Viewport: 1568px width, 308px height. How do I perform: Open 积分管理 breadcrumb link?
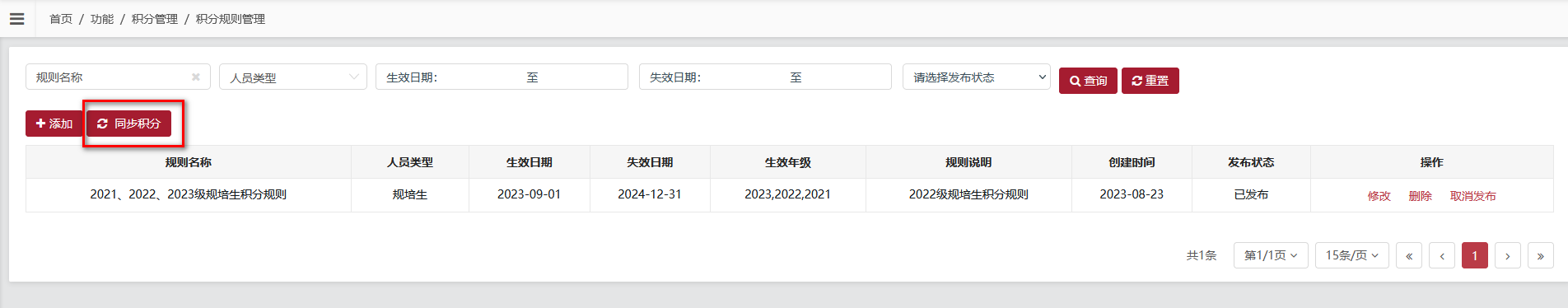pos(155,19)
